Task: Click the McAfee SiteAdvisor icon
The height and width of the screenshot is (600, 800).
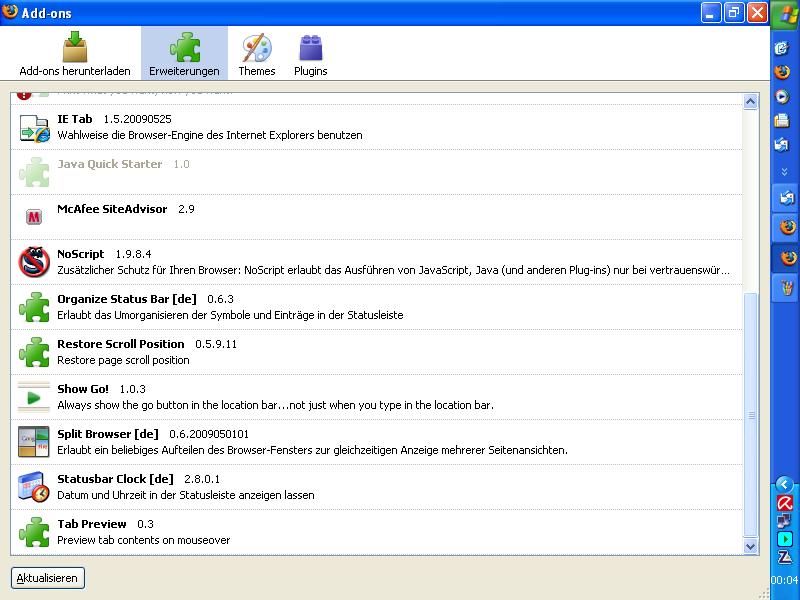Action: click(35, 217)
